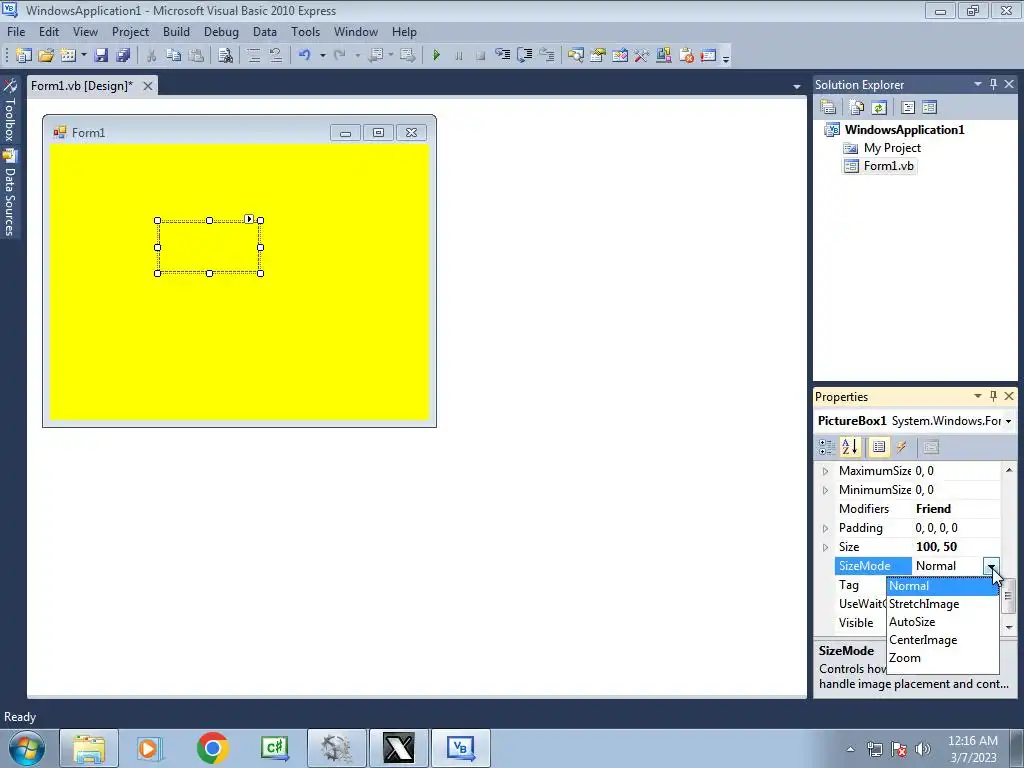The width and height of the screenshot is (1024, 768).
Task: Open the Solution Explorer window position menu
Action: tap(978, 84)
